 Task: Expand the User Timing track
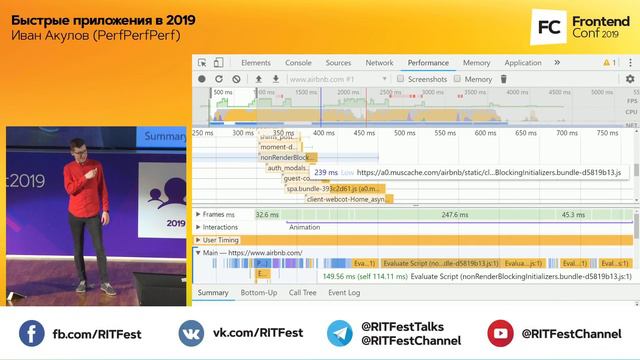198,240
